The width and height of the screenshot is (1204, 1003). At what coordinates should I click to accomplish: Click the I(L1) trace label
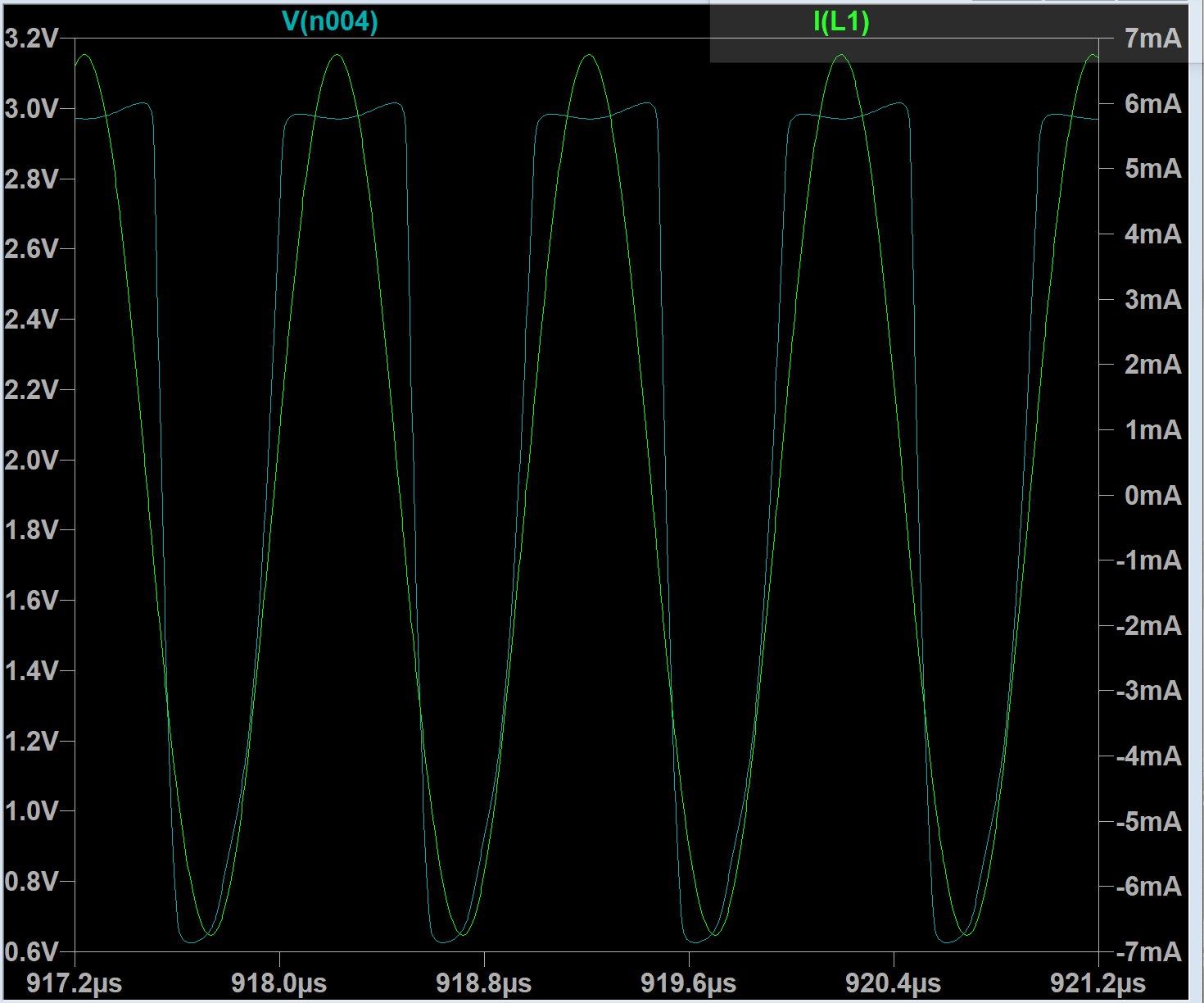pyautogui.click(x=841, y=20)
